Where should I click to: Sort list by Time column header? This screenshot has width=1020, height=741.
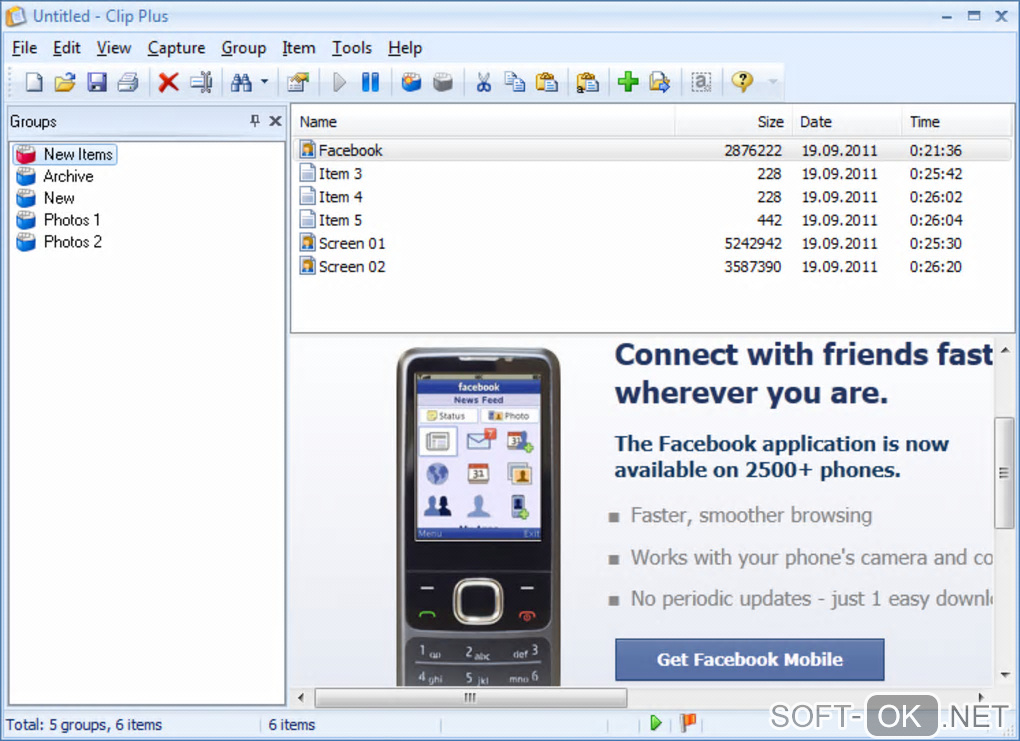click(x=957, y=122)
